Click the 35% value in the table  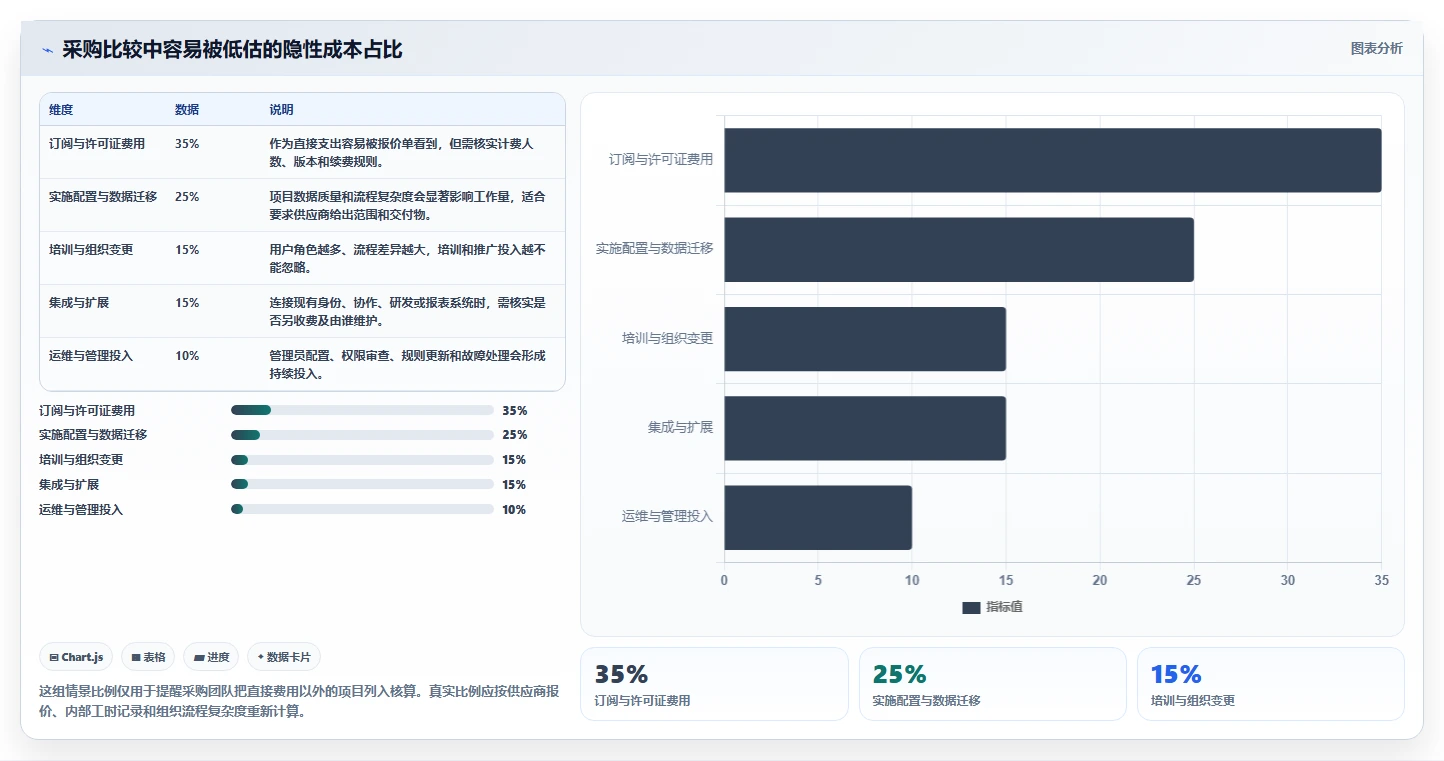pos(187,144)
